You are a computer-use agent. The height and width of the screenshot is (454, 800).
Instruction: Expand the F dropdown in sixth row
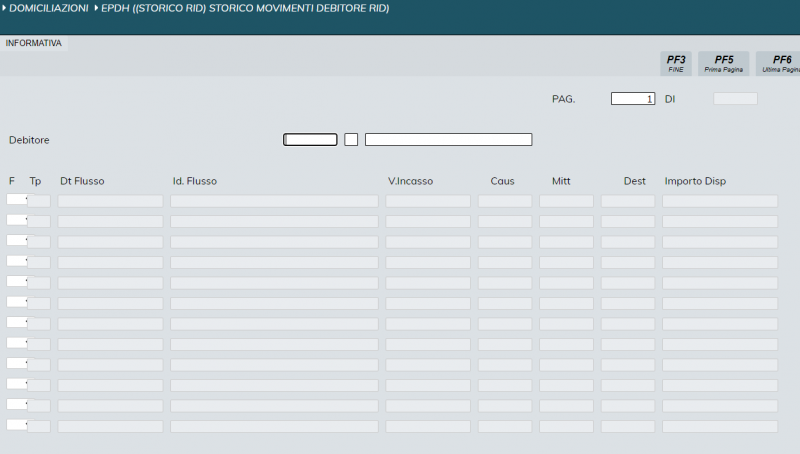pos(17,302)
